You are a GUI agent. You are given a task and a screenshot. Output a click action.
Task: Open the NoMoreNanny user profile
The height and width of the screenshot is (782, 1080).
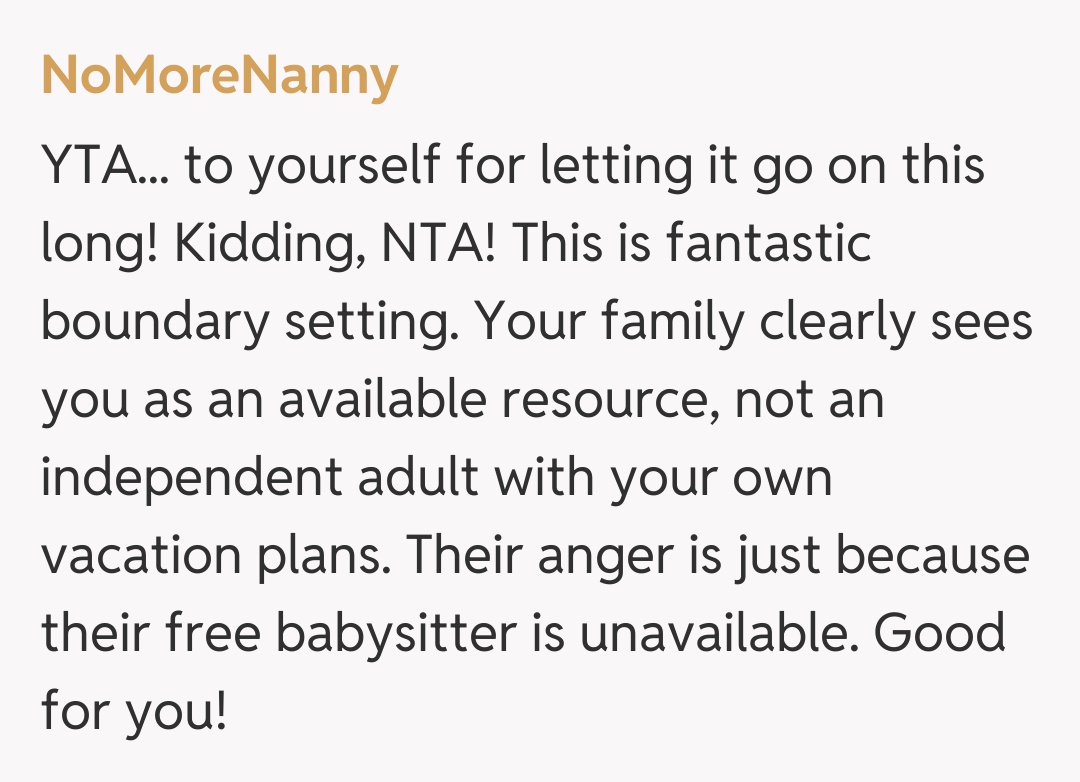[x=219, y=76]
